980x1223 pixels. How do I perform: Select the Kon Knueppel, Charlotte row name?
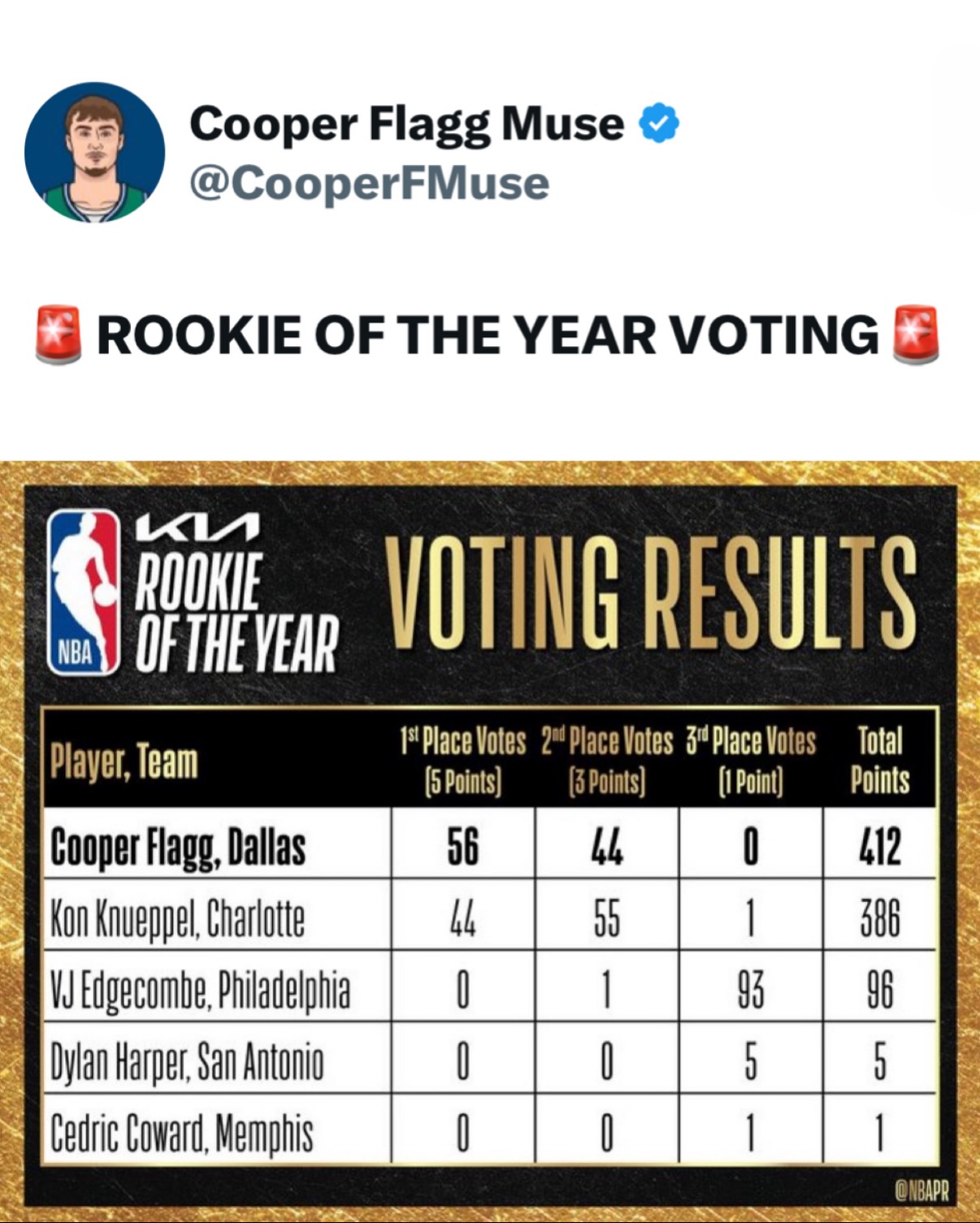tap(178, 918)
